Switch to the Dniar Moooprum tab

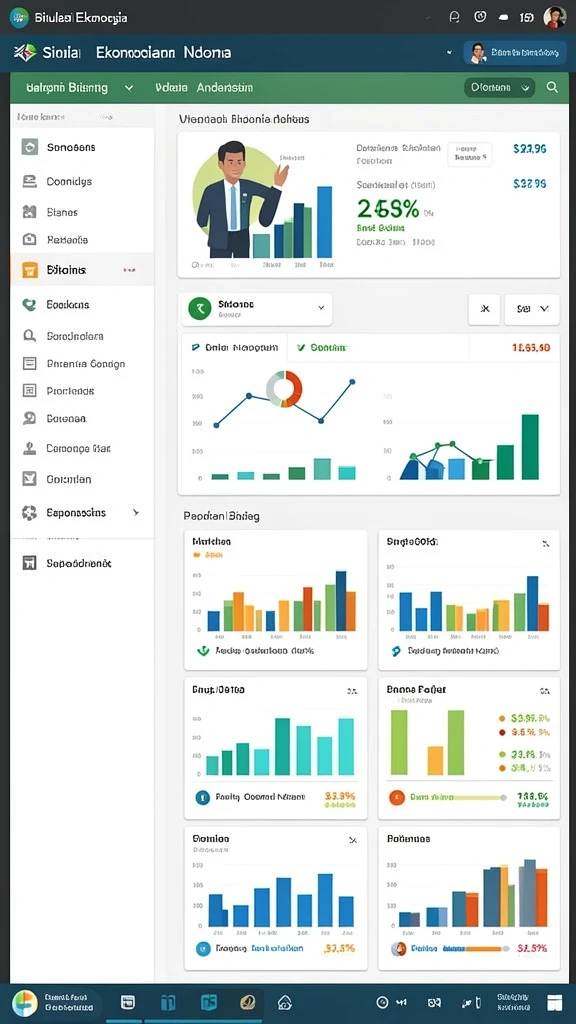click(x=235, y=348)
